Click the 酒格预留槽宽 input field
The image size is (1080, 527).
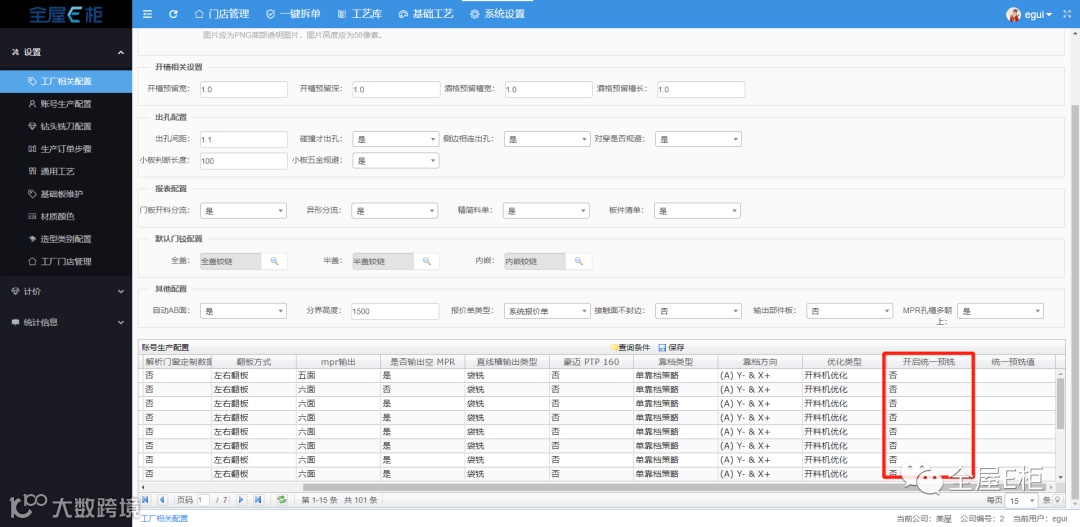click(548, 90)
